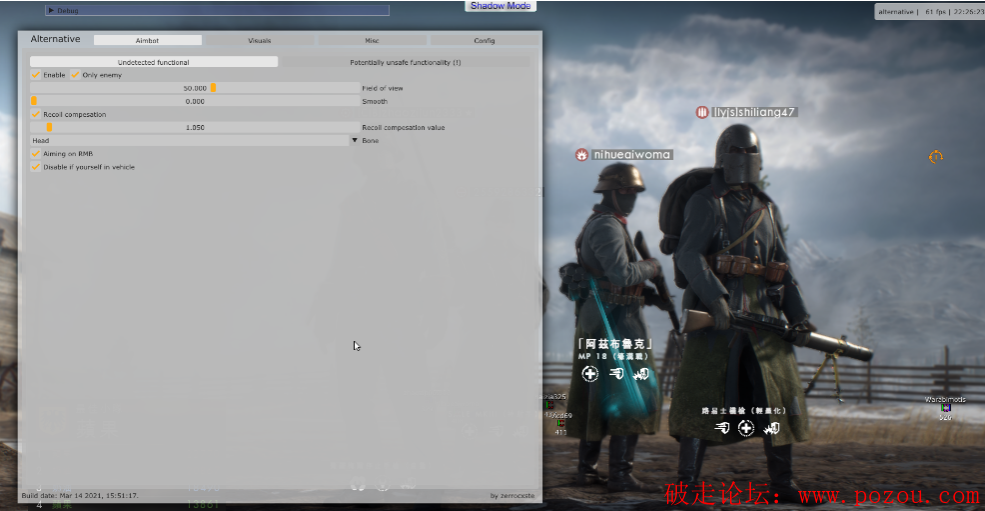
Task: Select the grenade burst icon under MP 18
Action: pos(641,375)
